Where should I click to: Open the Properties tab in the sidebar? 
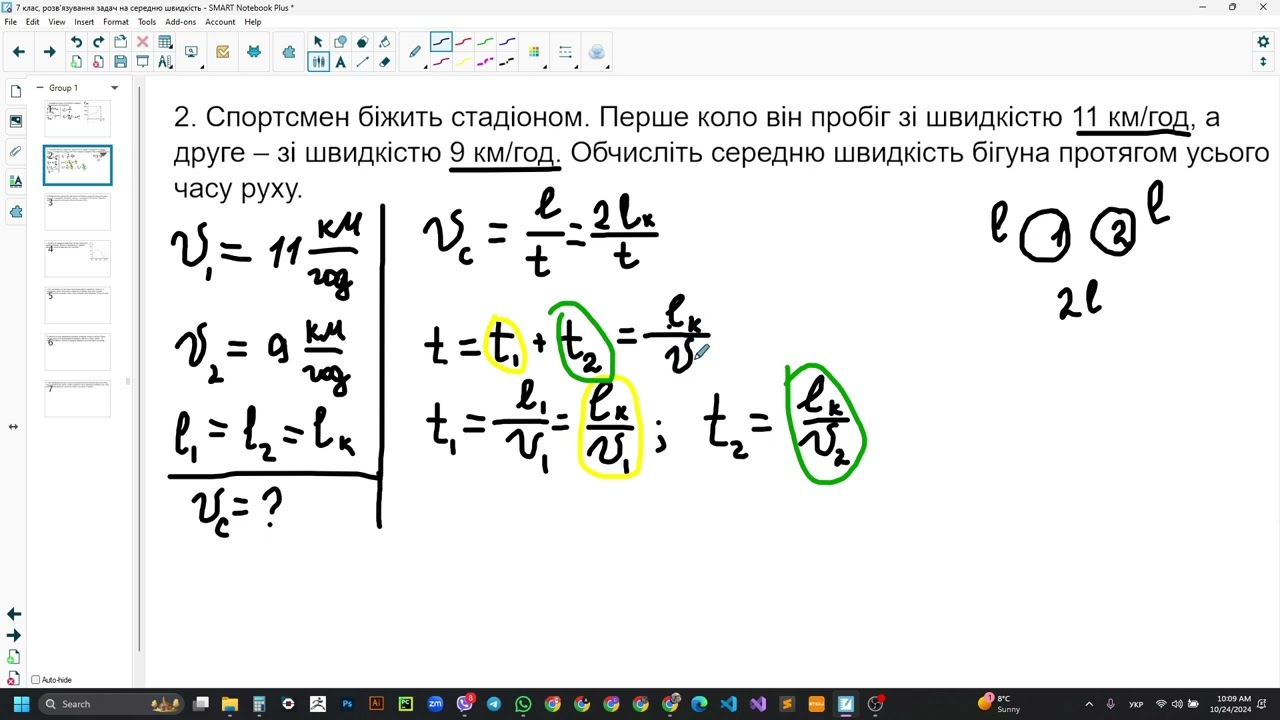16,181
